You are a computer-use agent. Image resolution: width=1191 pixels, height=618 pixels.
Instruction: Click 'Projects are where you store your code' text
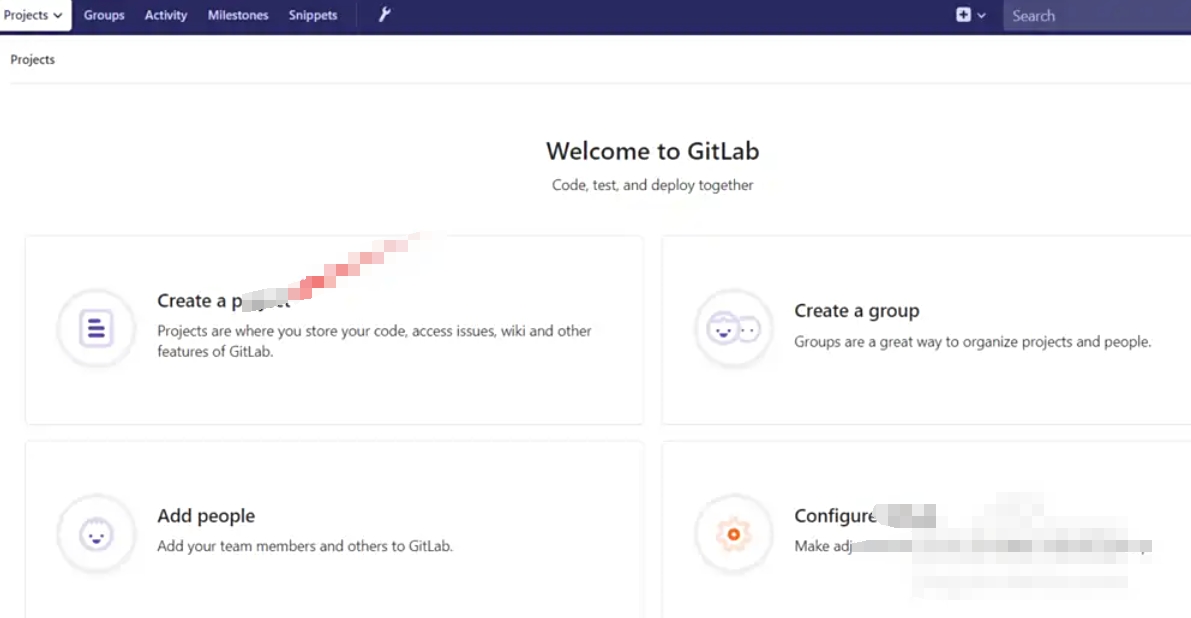click(x=374, y=341)
